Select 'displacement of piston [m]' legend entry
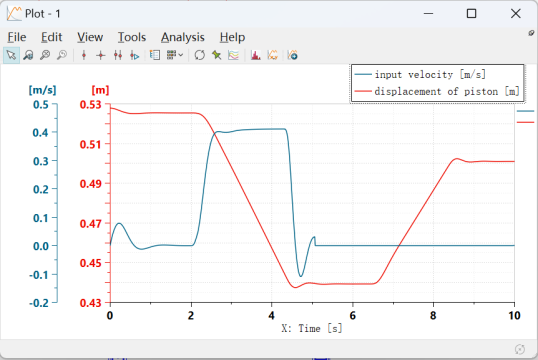This screenshot has width=538, height=360. click(x=437, y=92)
